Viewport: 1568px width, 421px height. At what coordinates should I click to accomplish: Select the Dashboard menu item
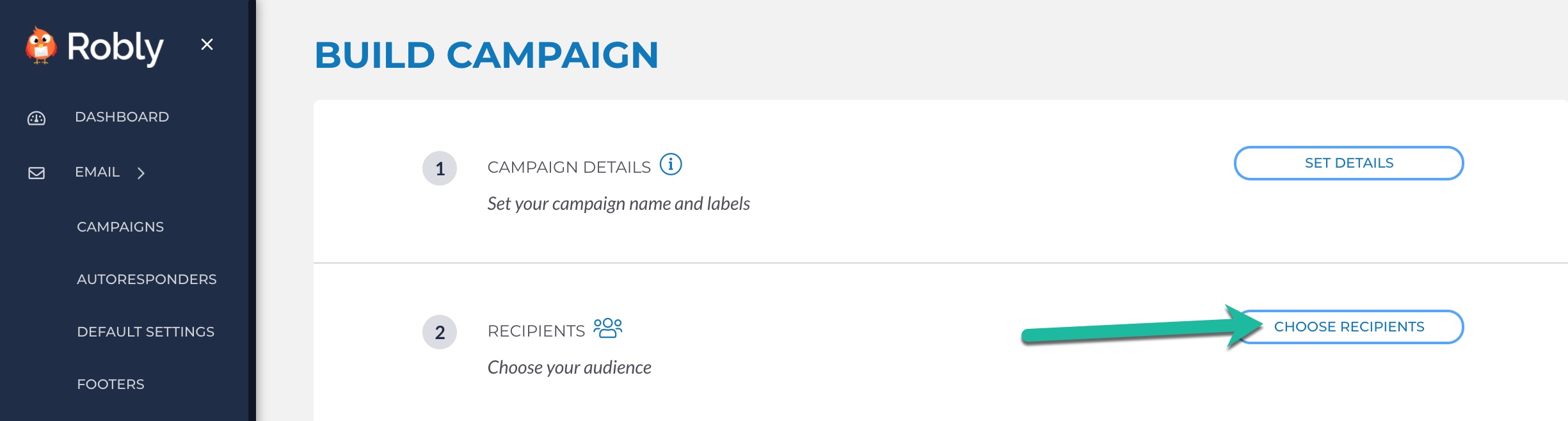click(122, 117)
